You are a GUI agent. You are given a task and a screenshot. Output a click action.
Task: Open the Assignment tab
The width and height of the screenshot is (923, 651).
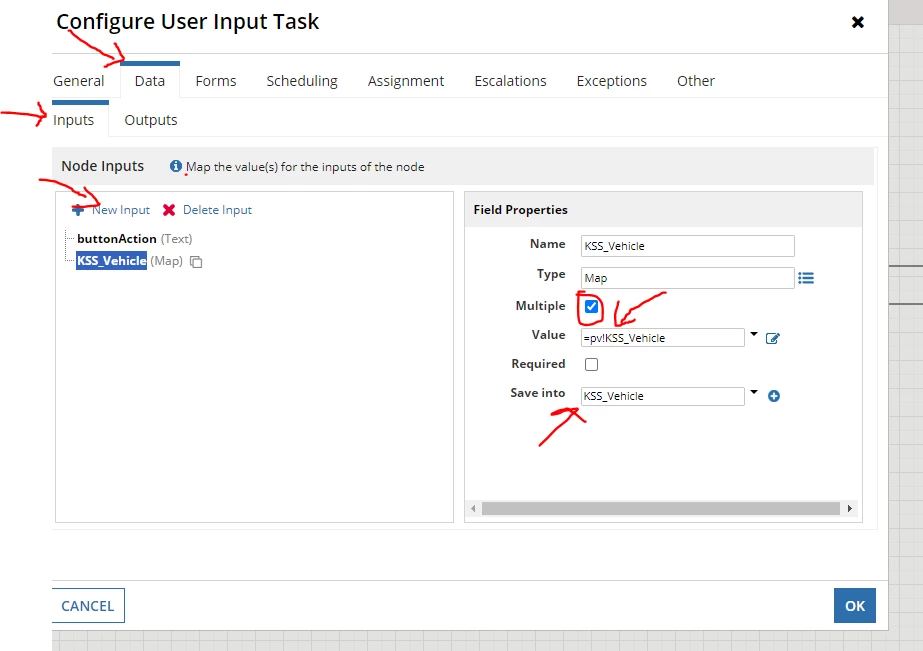tap(406, 81)
